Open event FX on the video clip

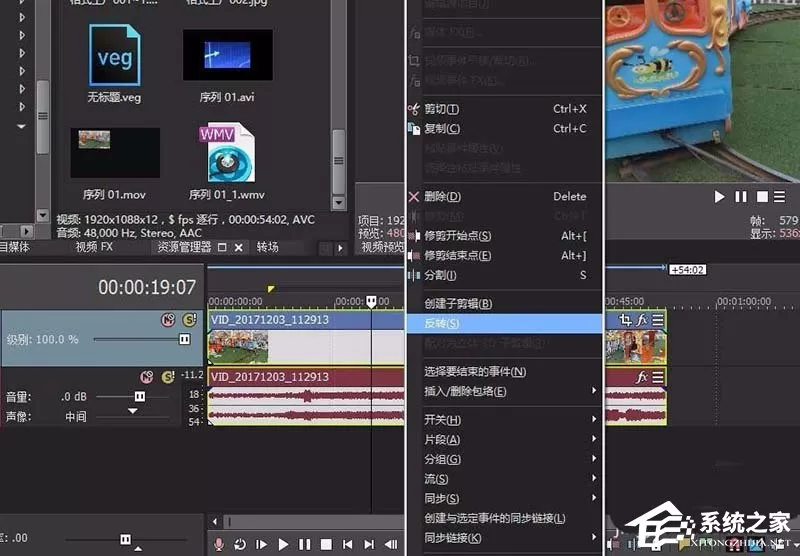(642, 320)
